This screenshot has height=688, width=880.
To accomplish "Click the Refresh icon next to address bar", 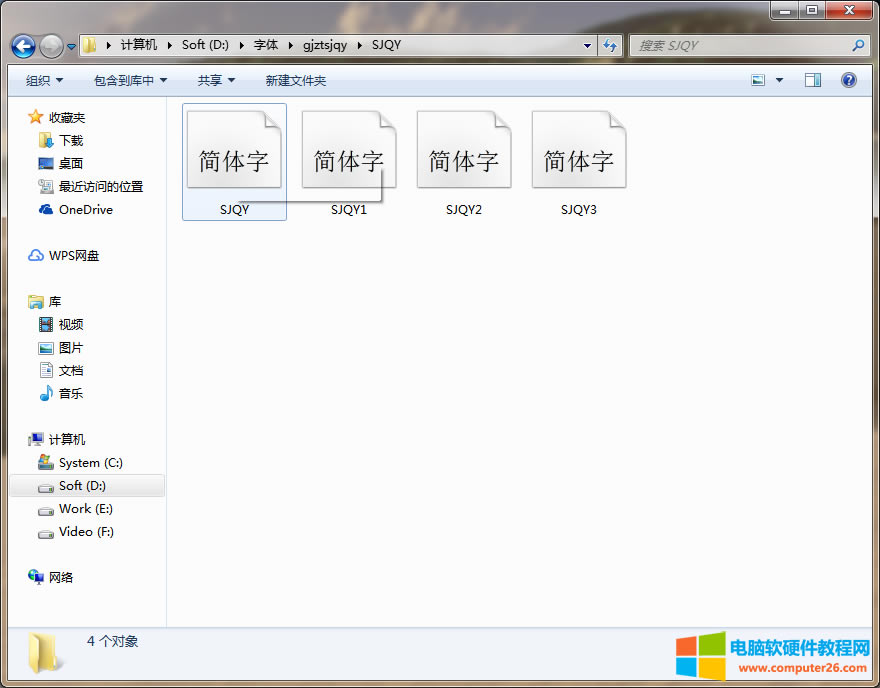I will coord(610,45).
